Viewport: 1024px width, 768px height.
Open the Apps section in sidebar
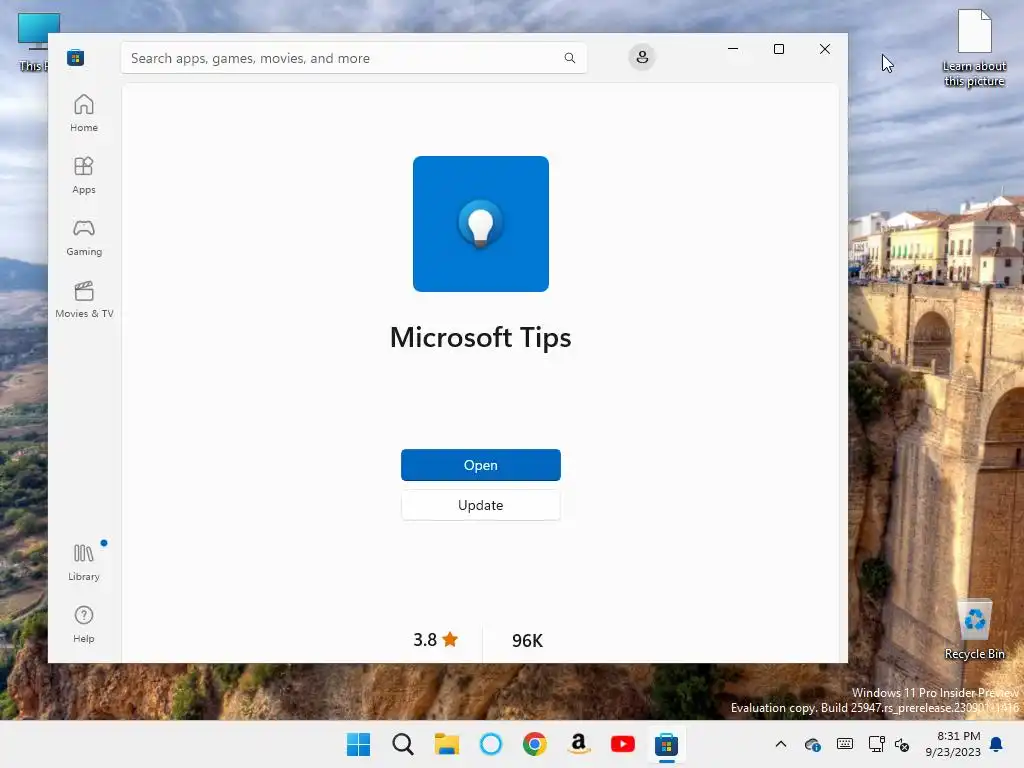[x=84, y=175]
